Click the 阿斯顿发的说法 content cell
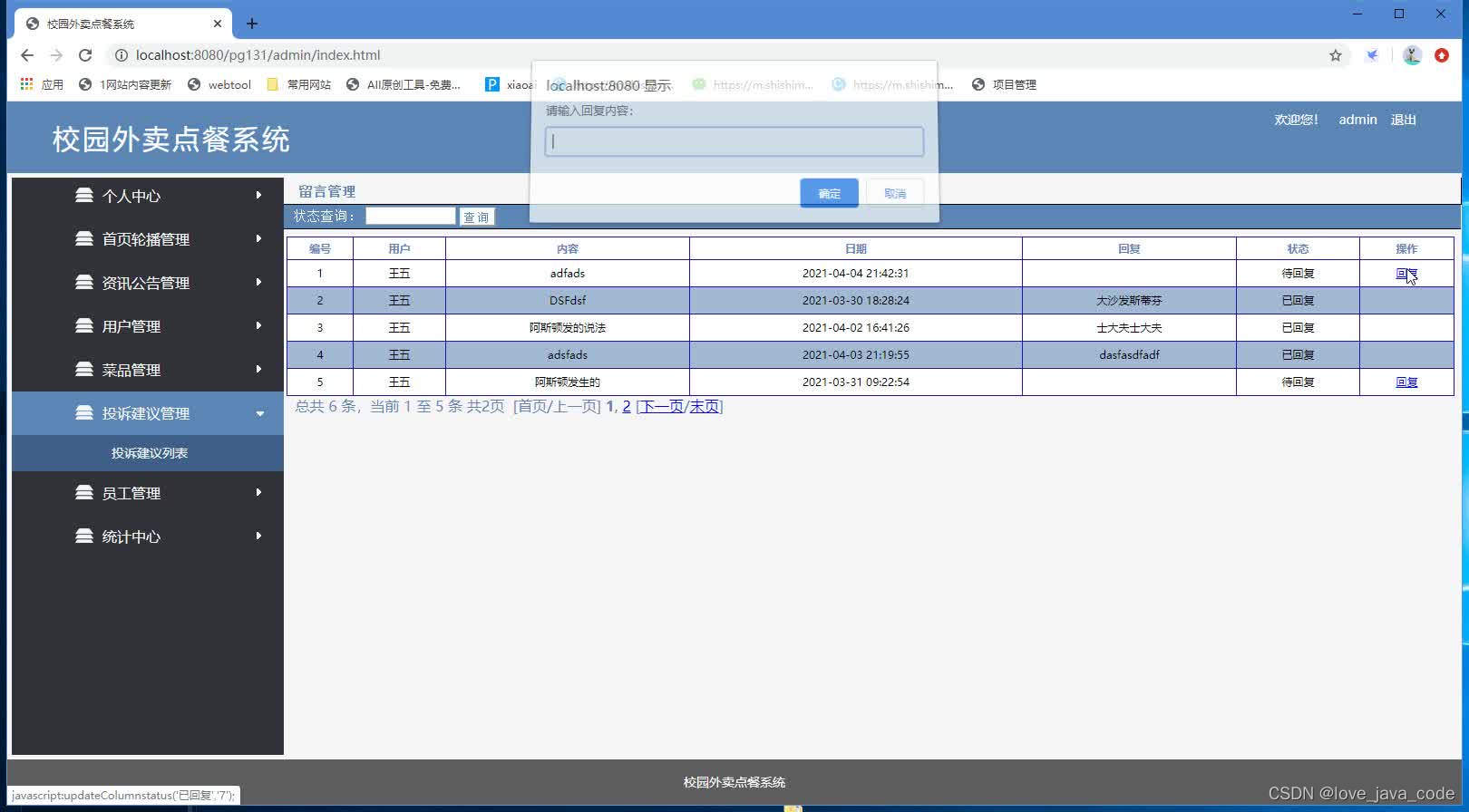The image size is (1469, 812). click(x=568, y=328)
